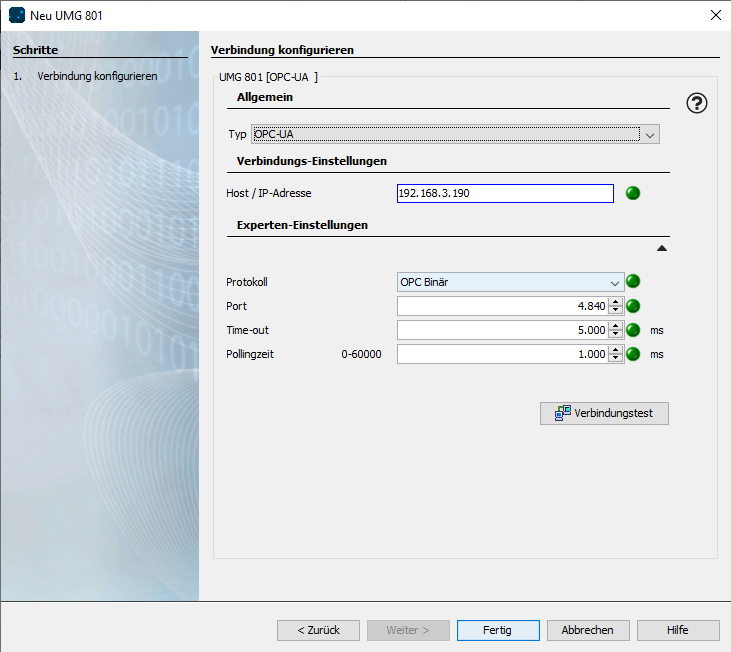The image size is (731, 652).
Task: Cancel the dialog with Abbrechen
Action: coord(588,630)
